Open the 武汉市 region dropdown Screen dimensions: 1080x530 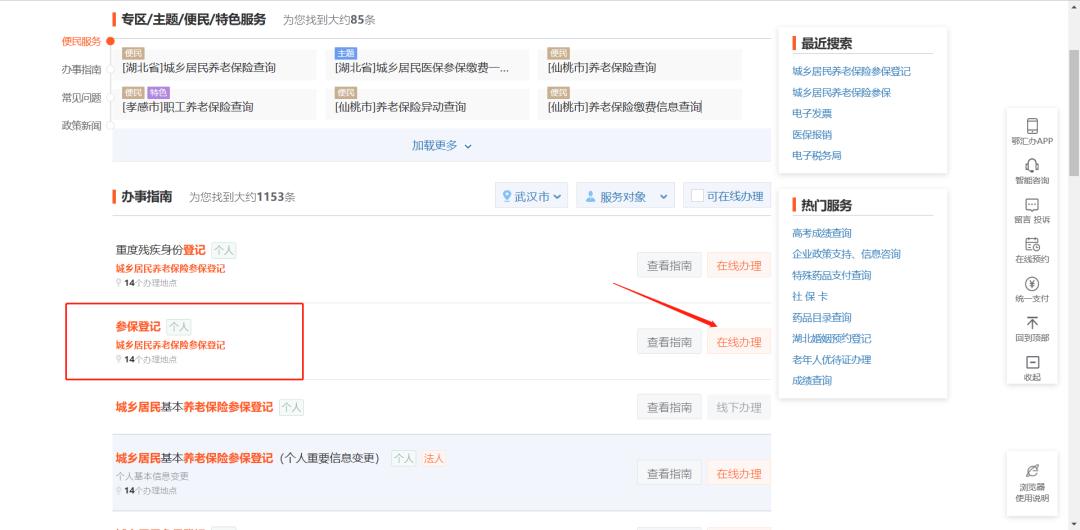pyautogui.click(x=531, y=196)
